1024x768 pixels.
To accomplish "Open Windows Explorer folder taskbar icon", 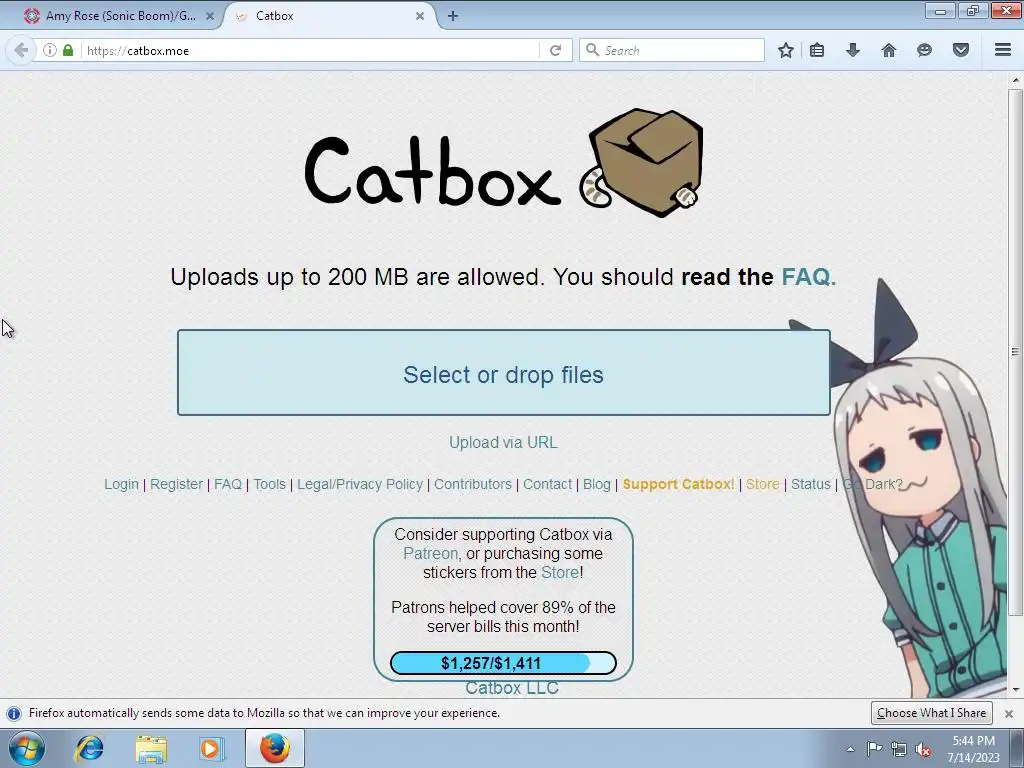I will point(151,748).
